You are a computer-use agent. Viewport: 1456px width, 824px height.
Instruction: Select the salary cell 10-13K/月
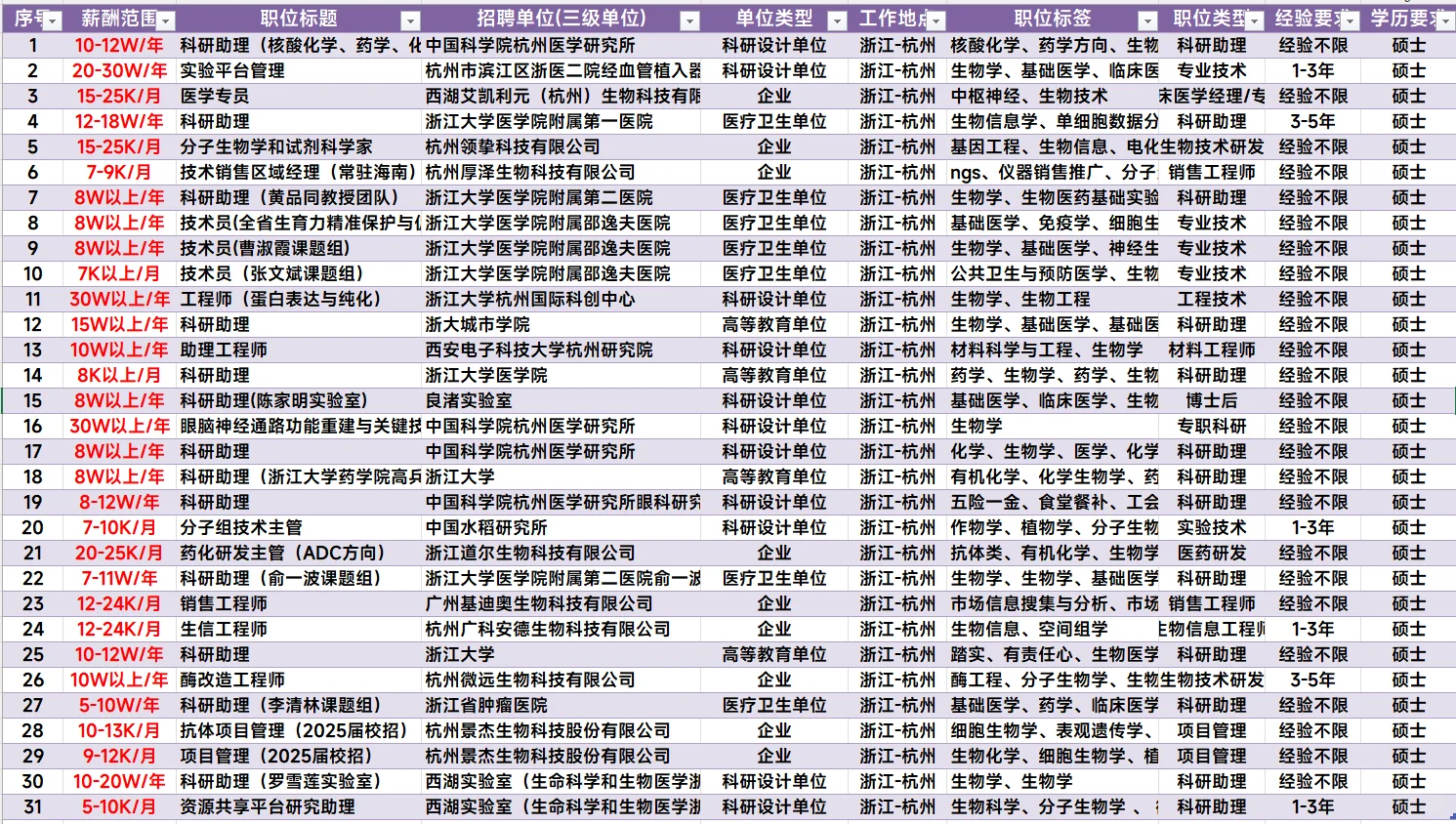pyautogui.click(x=119, y=730)
